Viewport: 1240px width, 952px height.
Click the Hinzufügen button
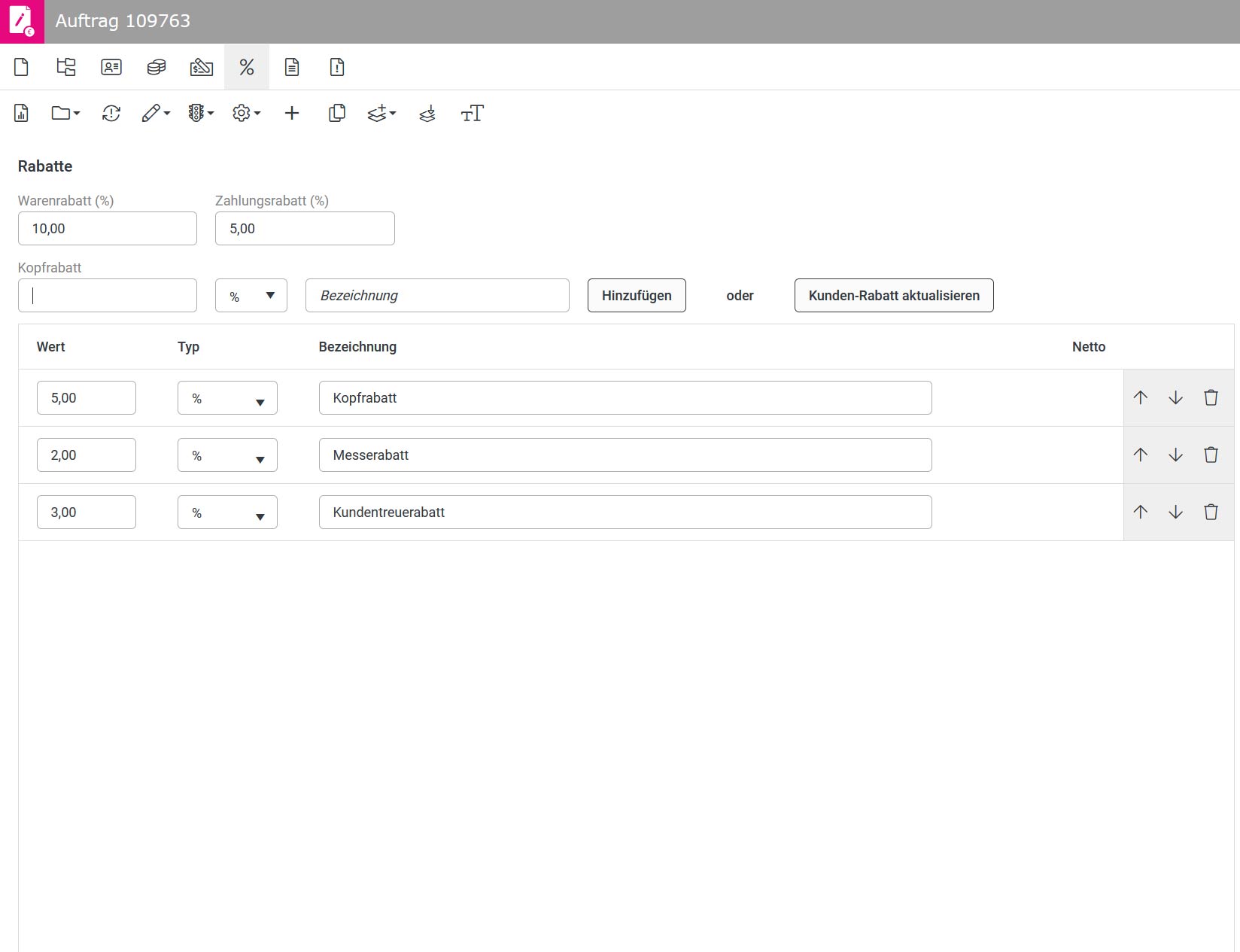pyautogui.click(x=637, y=296)
